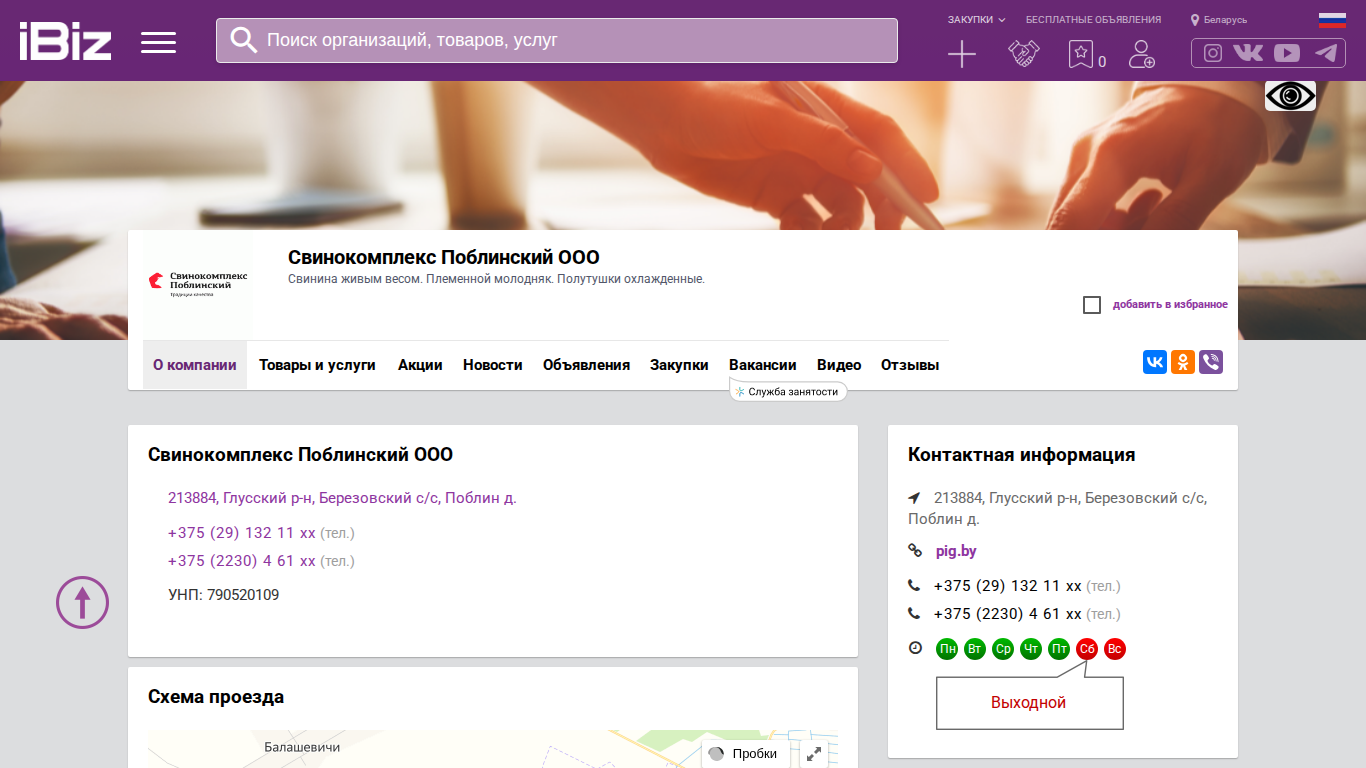1366x768 pixels.
Task: Click the search magnifier icon
Action: pos(244,40)
